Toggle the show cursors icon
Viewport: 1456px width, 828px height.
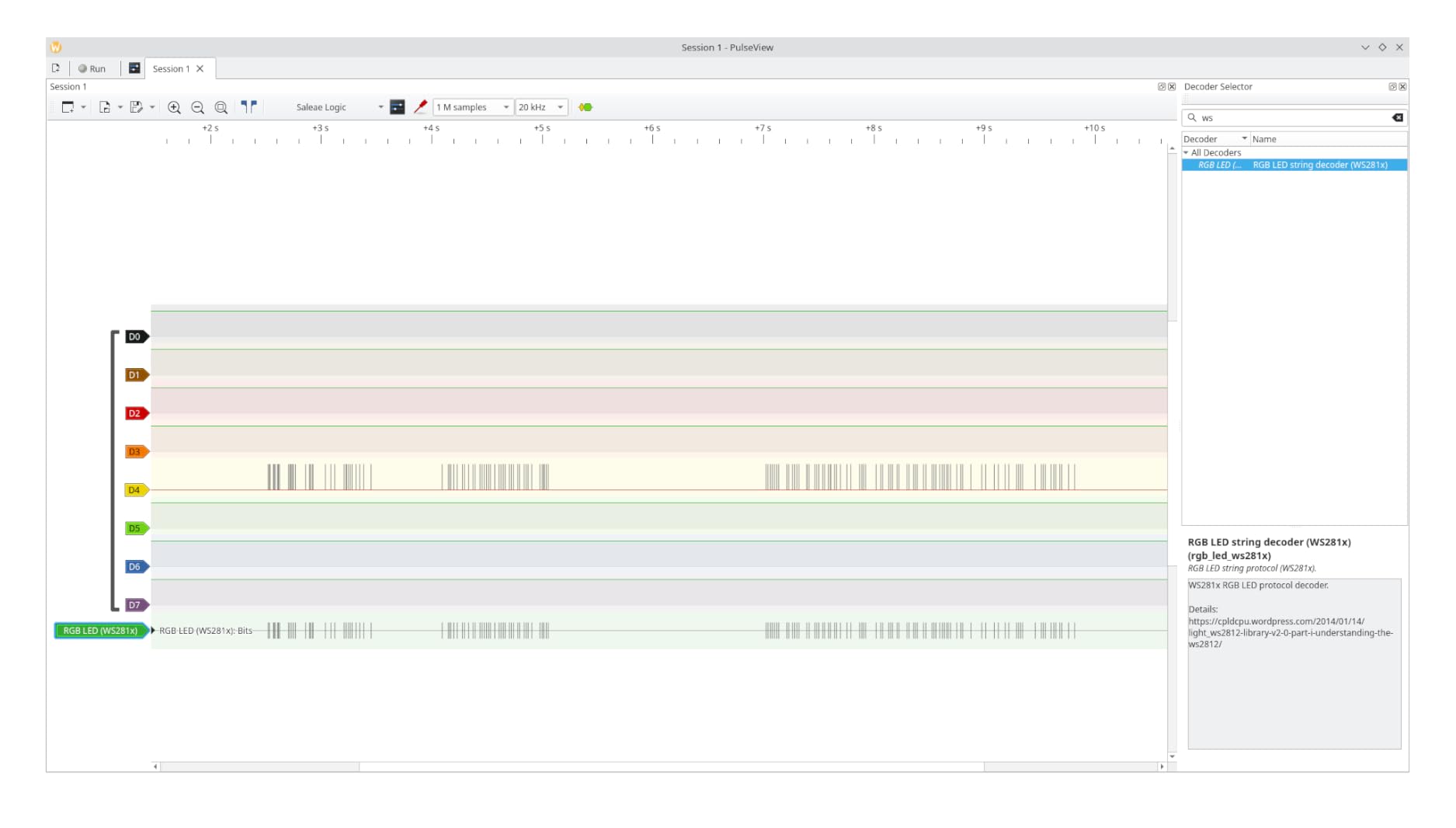tap(248, 107)
